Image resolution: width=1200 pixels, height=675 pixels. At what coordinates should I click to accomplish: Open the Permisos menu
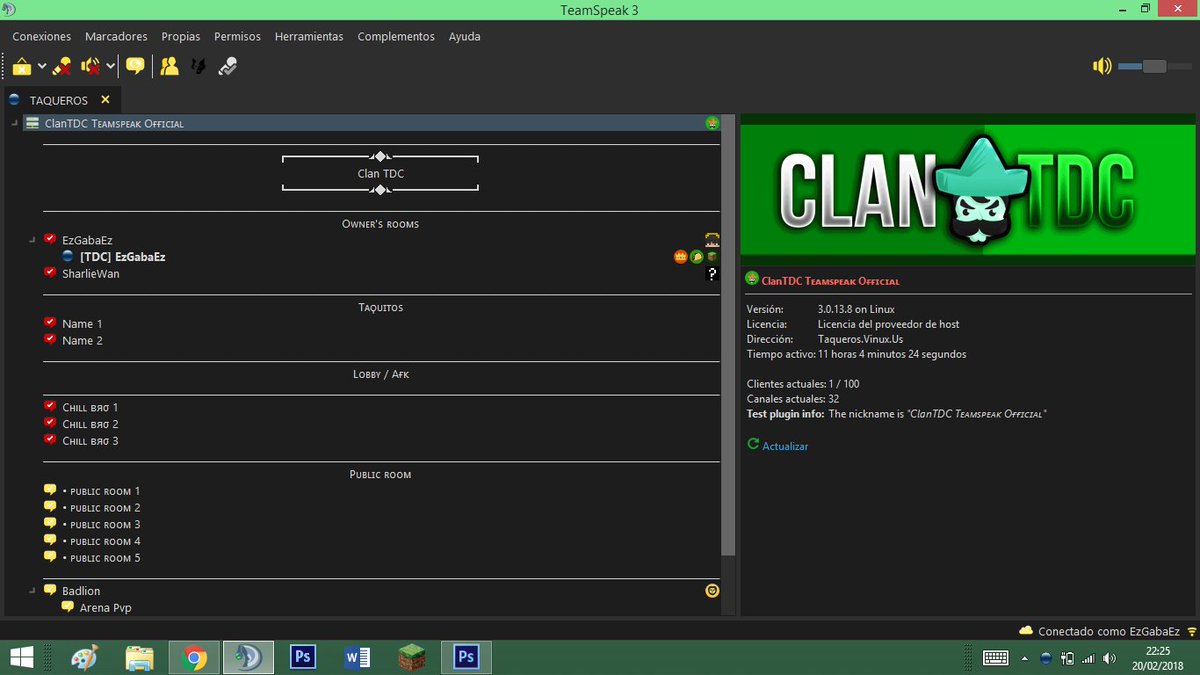(x=237, y=36)
